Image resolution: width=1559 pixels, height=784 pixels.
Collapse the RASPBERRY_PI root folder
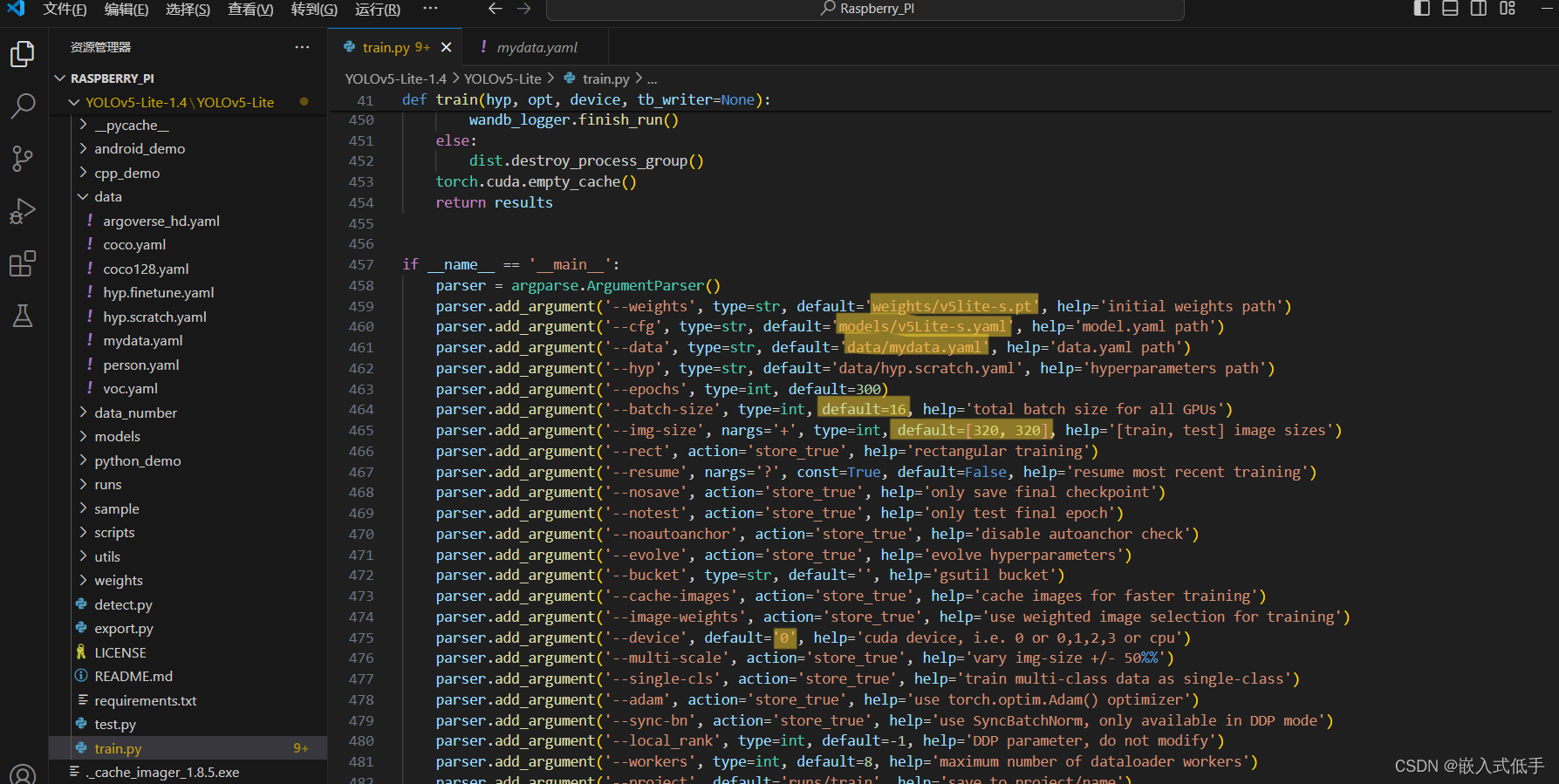click(x=188, y=78)
